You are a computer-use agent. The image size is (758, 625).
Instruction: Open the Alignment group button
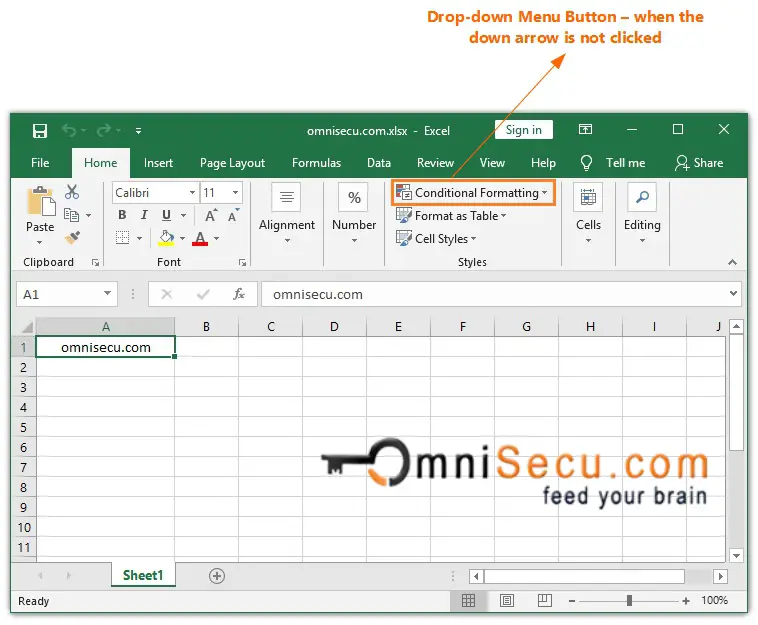coord(287,213)
